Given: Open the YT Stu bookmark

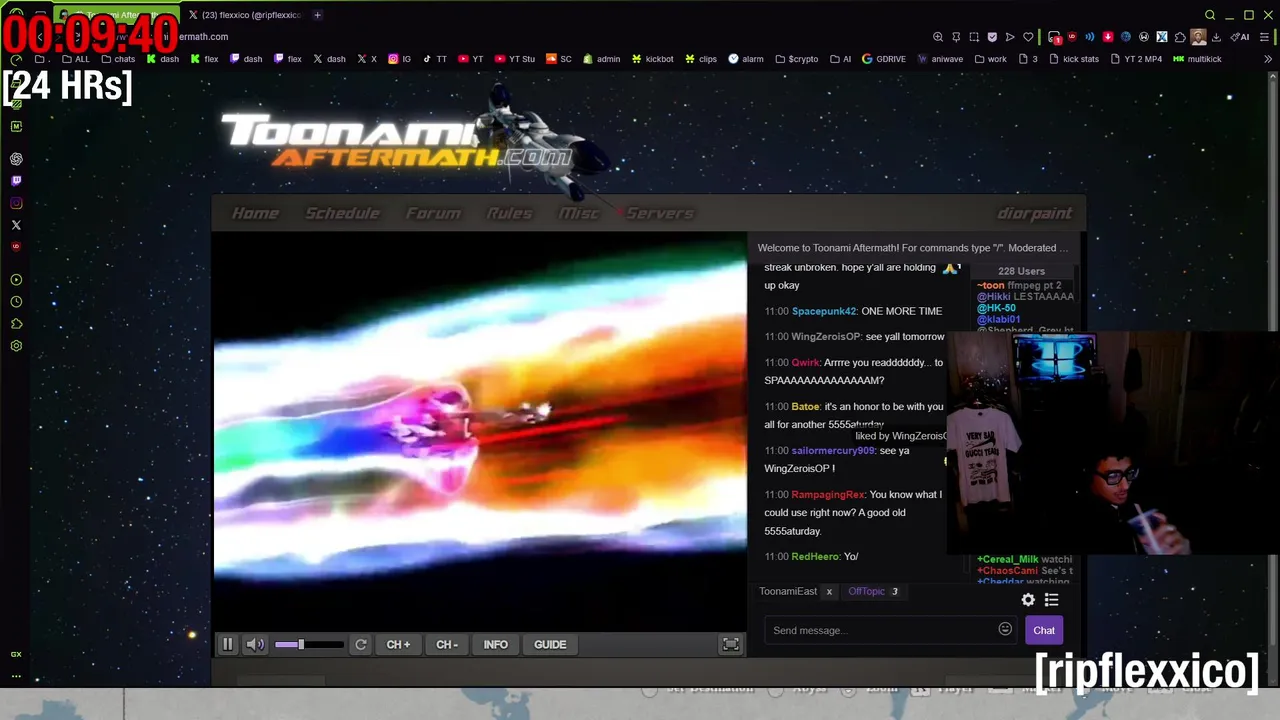Looking at the screenshot, I should coord(515,59).
